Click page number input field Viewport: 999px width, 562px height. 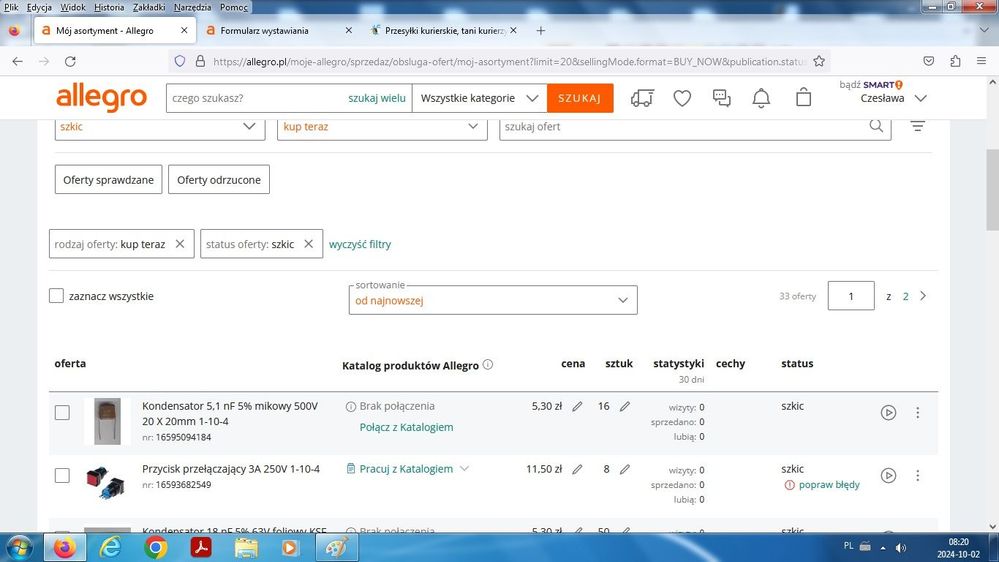pos(851,296)
